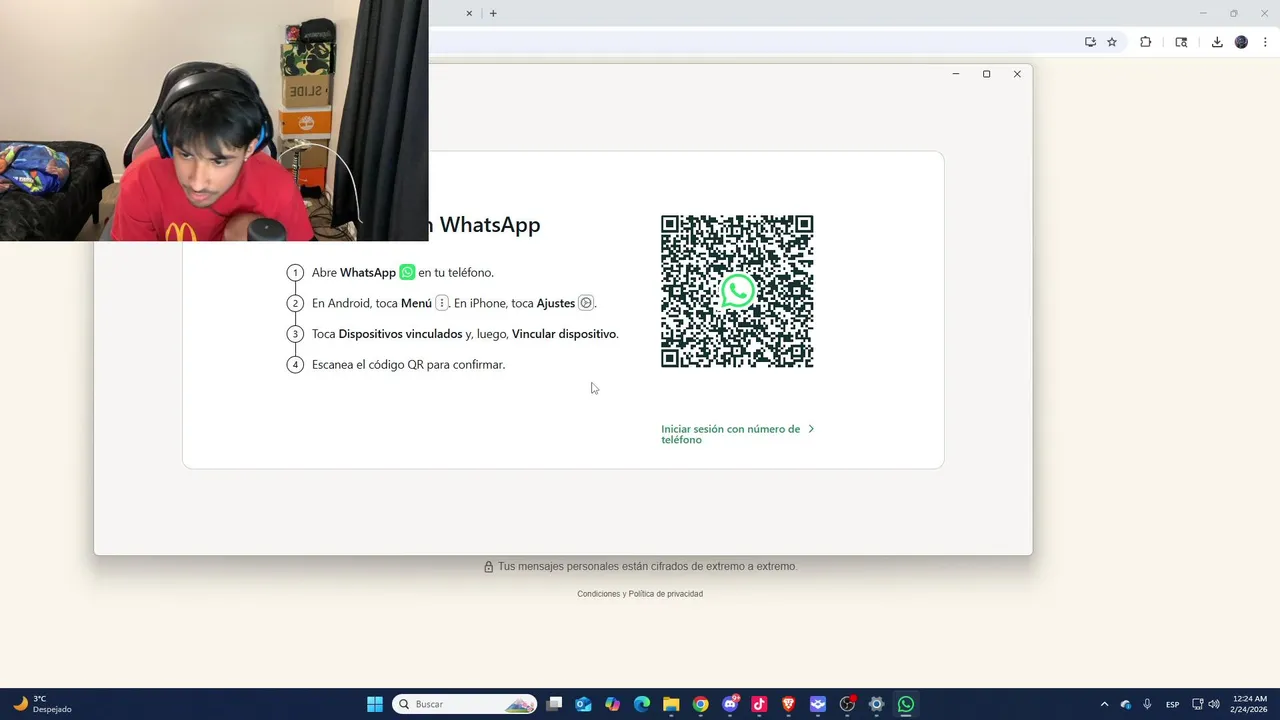Open TikTok from the taskbar
The width and height of the screenshot is (1280, 720).
[x=759, y=704]
